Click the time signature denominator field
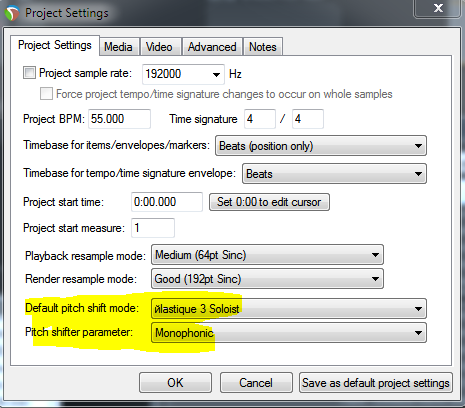Viewport: 465px width, 408px height. 308,119
